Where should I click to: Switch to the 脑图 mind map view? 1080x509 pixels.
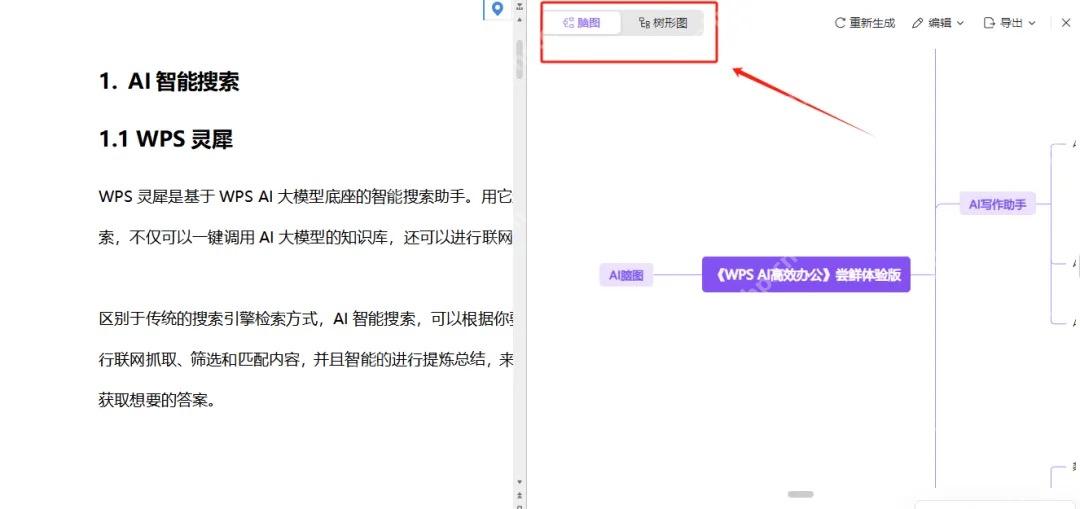pos(582,23)
